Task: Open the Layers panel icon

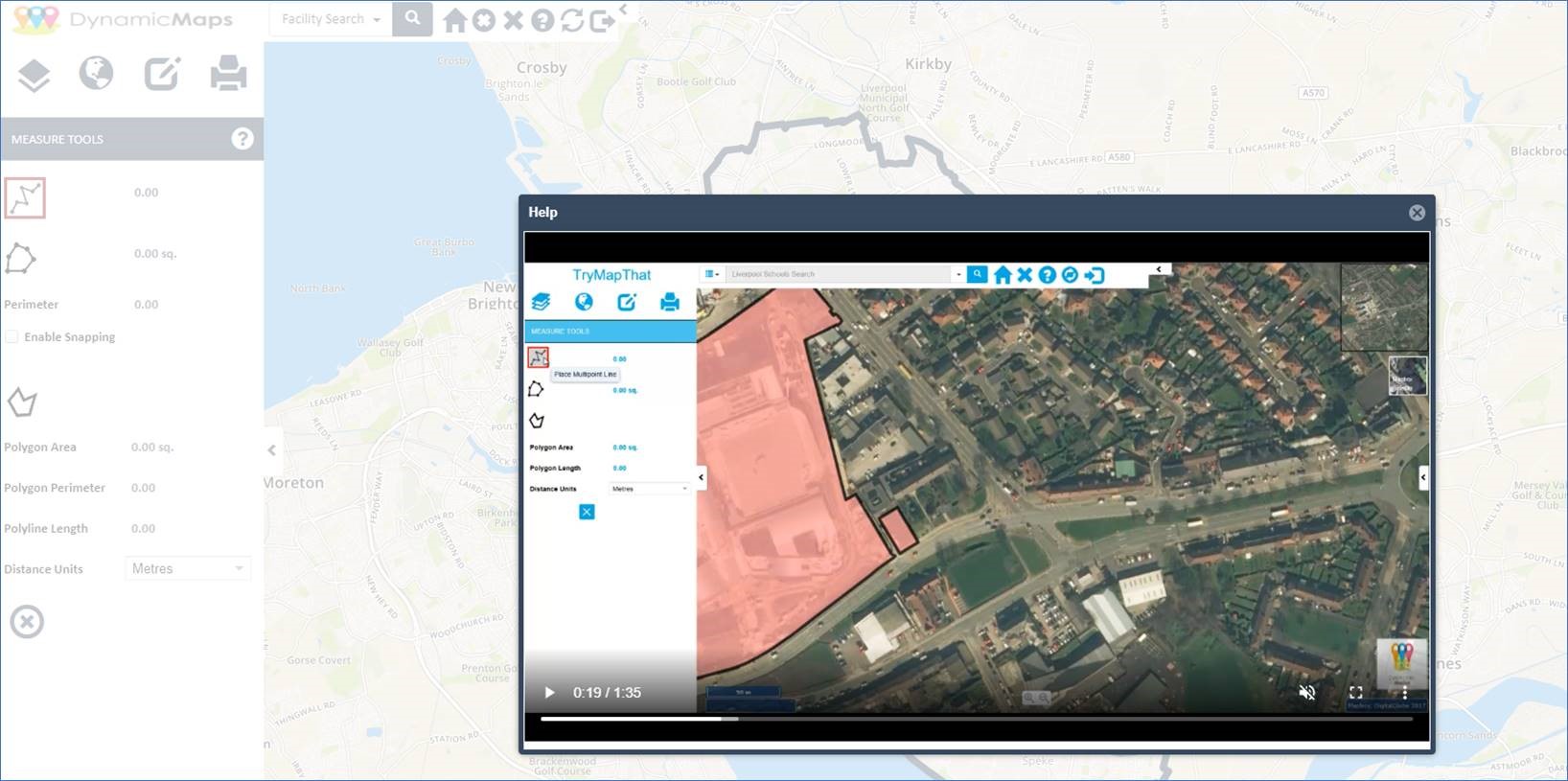Action: [x=35, y=74]
